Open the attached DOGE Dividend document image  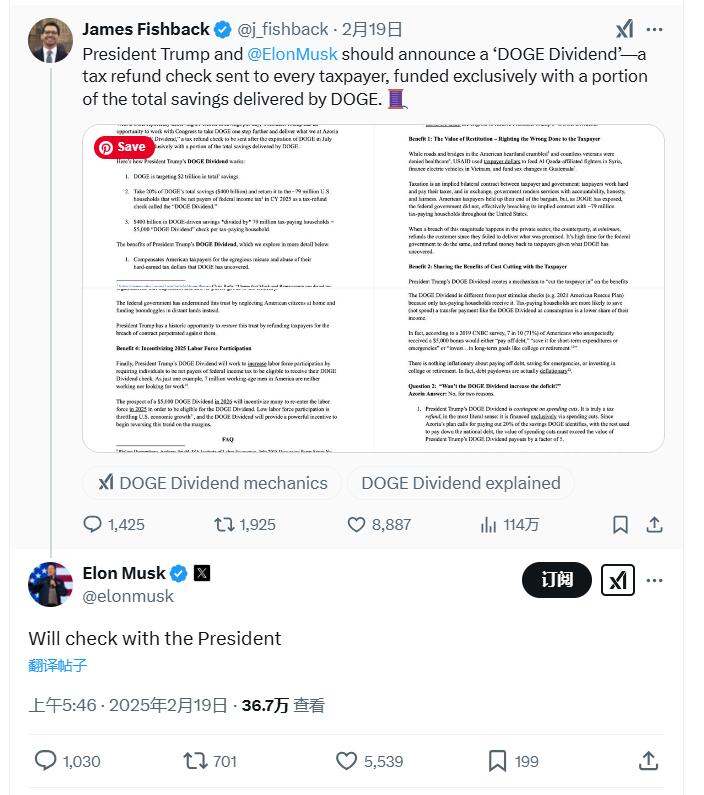coord(372,290)
